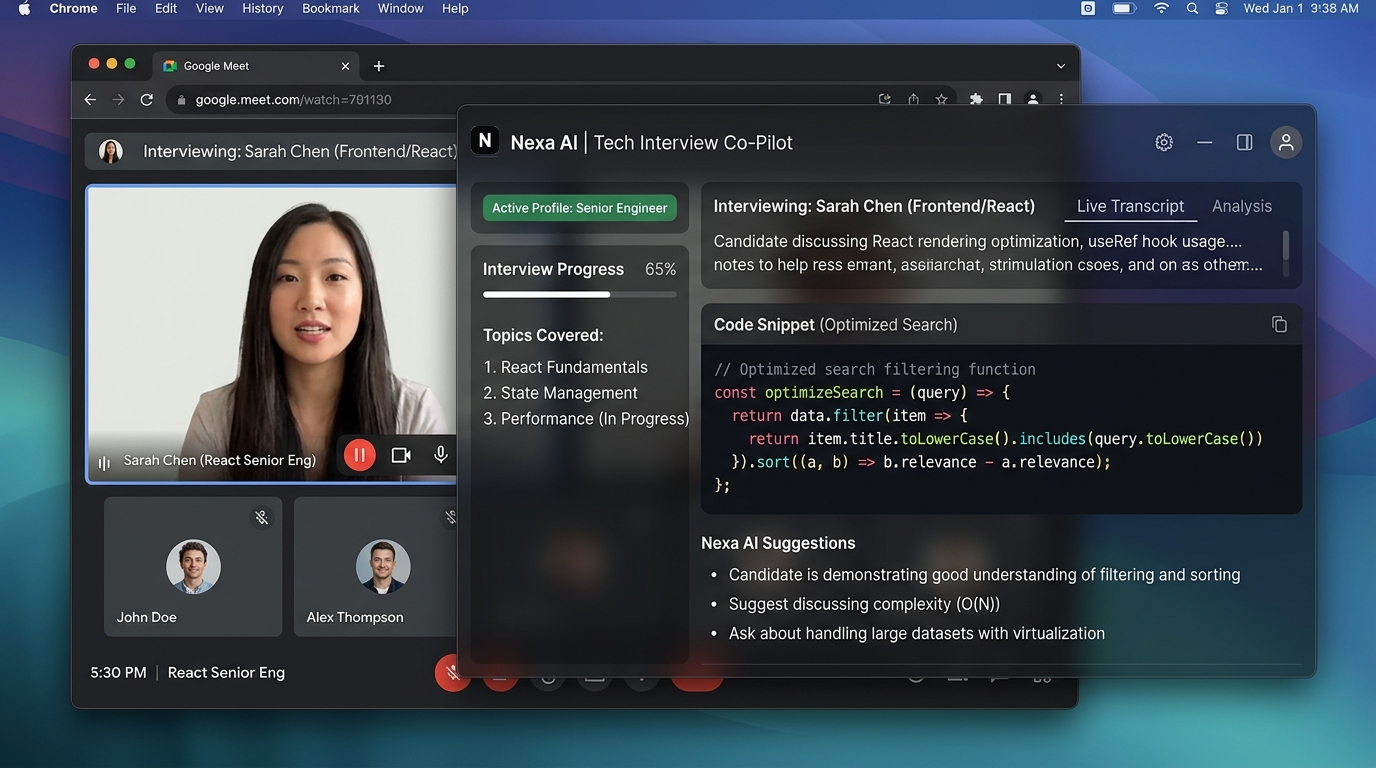Select Alex Thompson's participant tile

(376, 567)
